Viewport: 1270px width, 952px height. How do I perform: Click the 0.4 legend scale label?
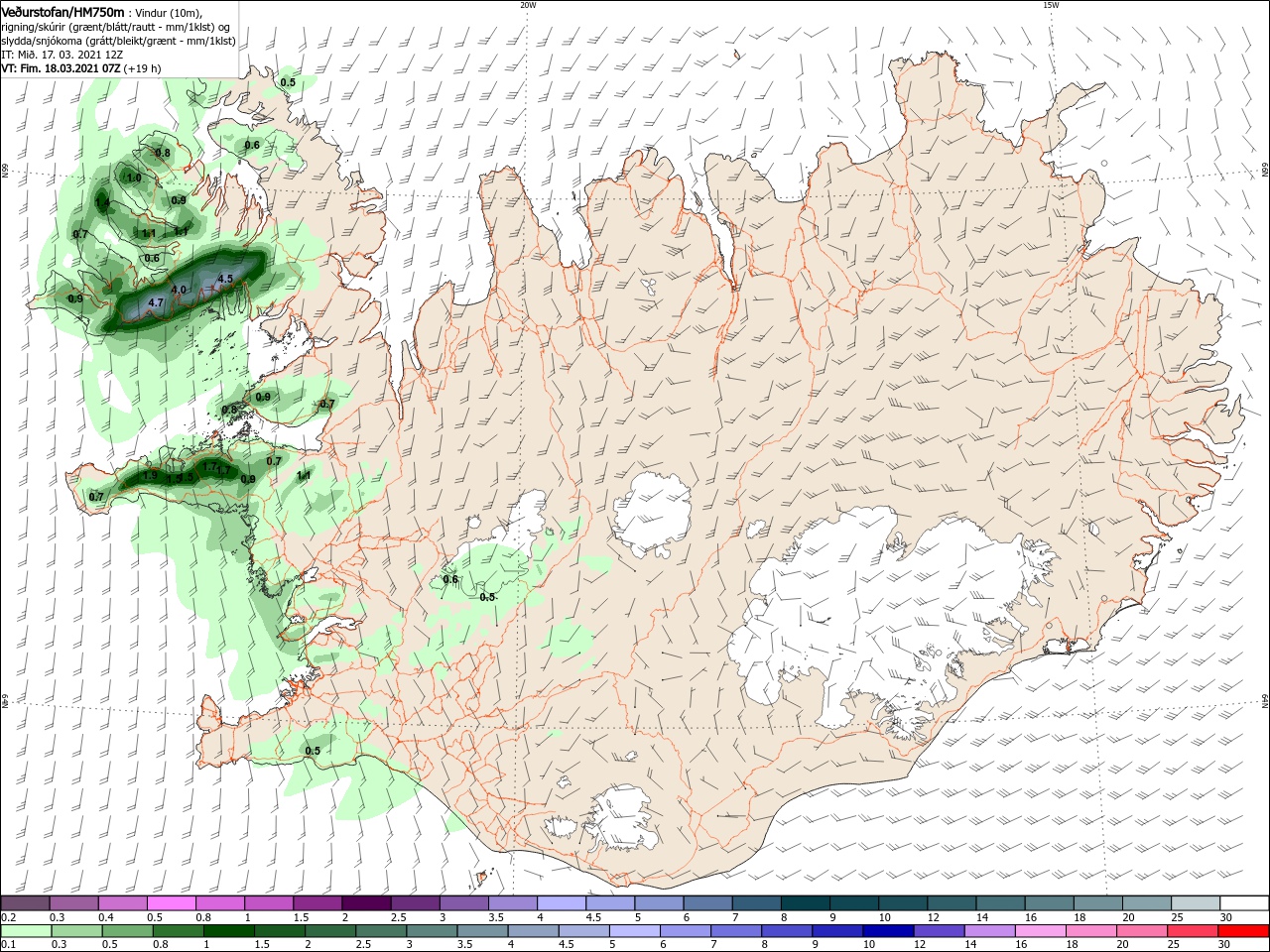coord(105,918)
